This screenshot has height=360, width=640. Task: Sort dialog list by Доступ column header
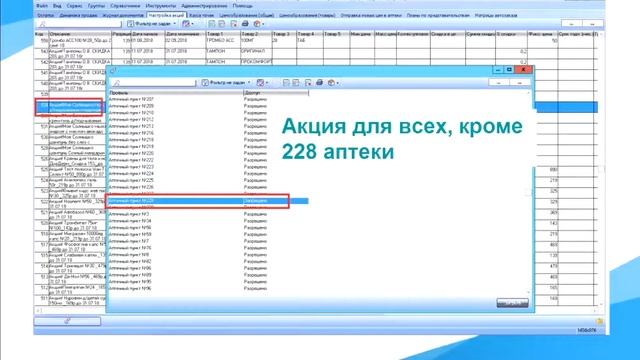pyautogui.click(x=276, y=93)
